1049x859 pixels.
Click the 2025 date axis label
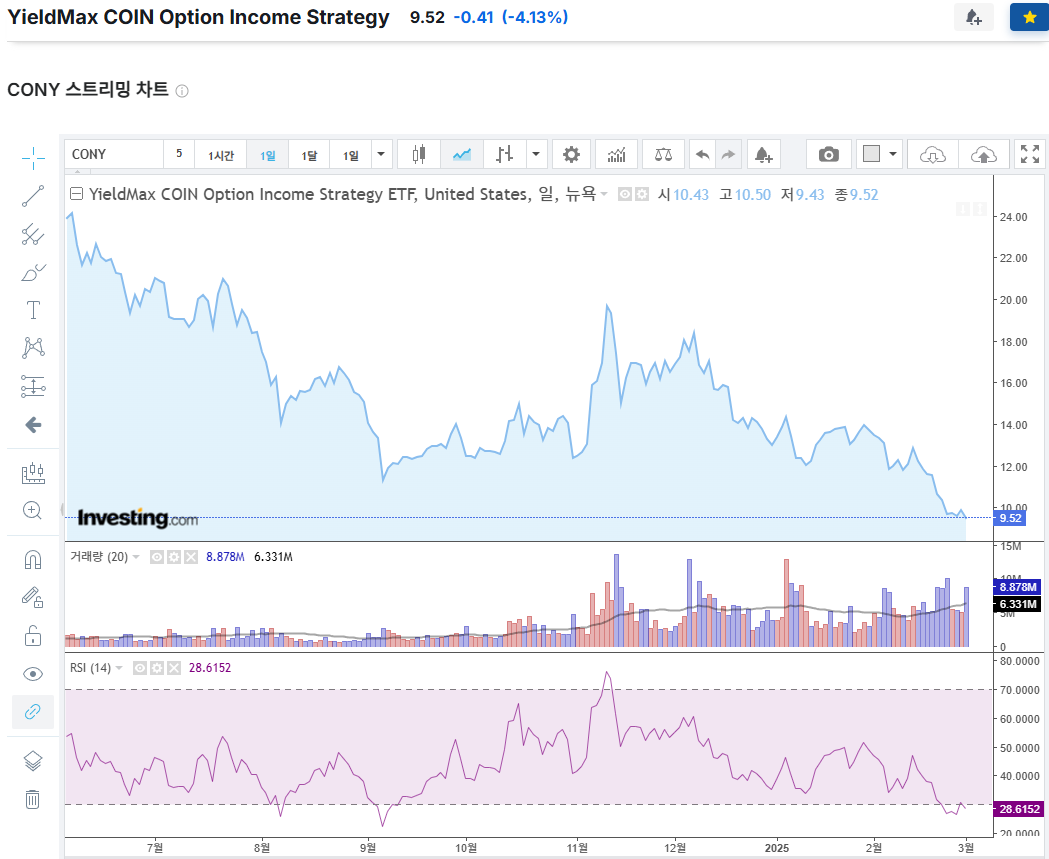[x=777, y=848]
